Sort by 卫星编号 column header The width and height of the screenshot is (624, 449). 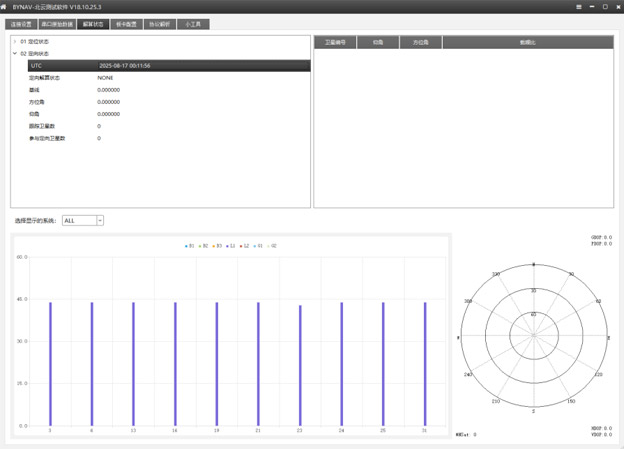click(336, 43)
